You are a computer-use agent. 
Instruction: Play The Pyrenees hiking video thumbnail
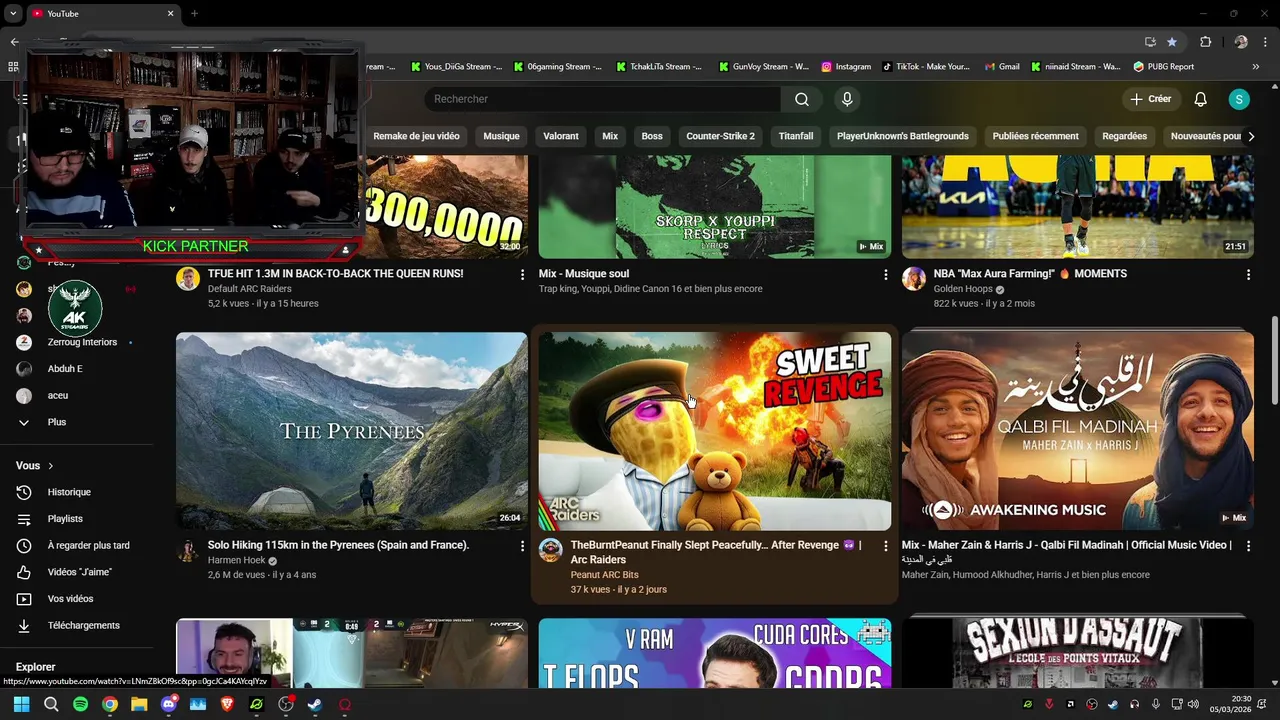(x=352, y=431)
